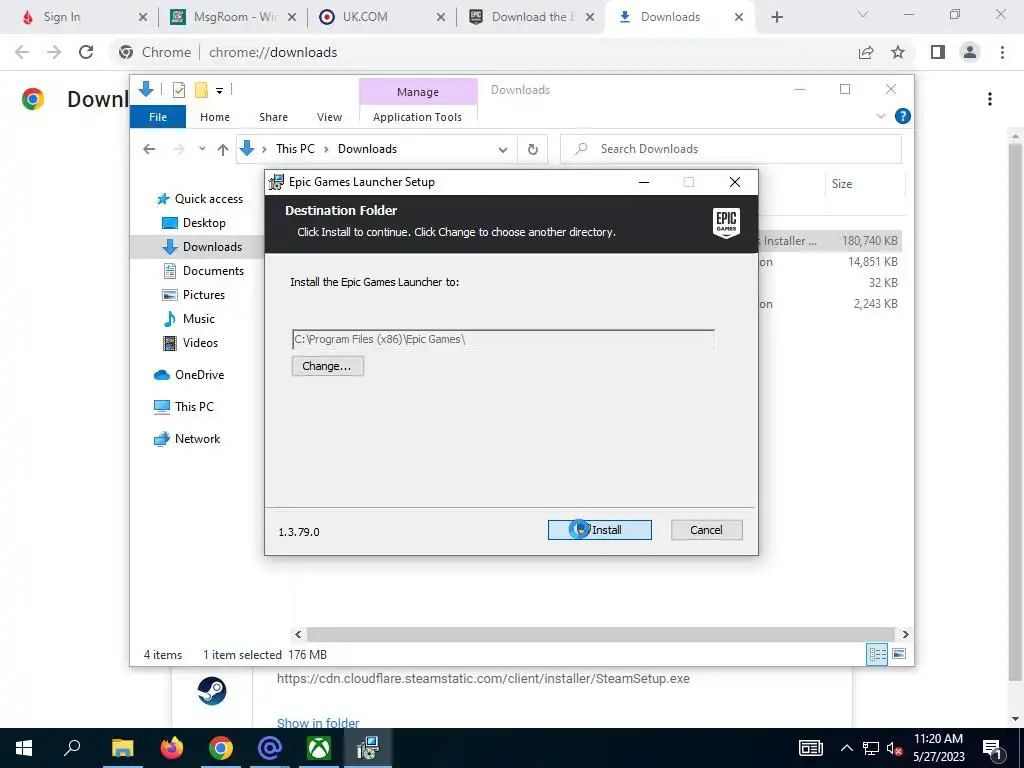Go up one folder level in Explorer
The width and height of the screenshot is (1024, 768).
pos(223,149)
